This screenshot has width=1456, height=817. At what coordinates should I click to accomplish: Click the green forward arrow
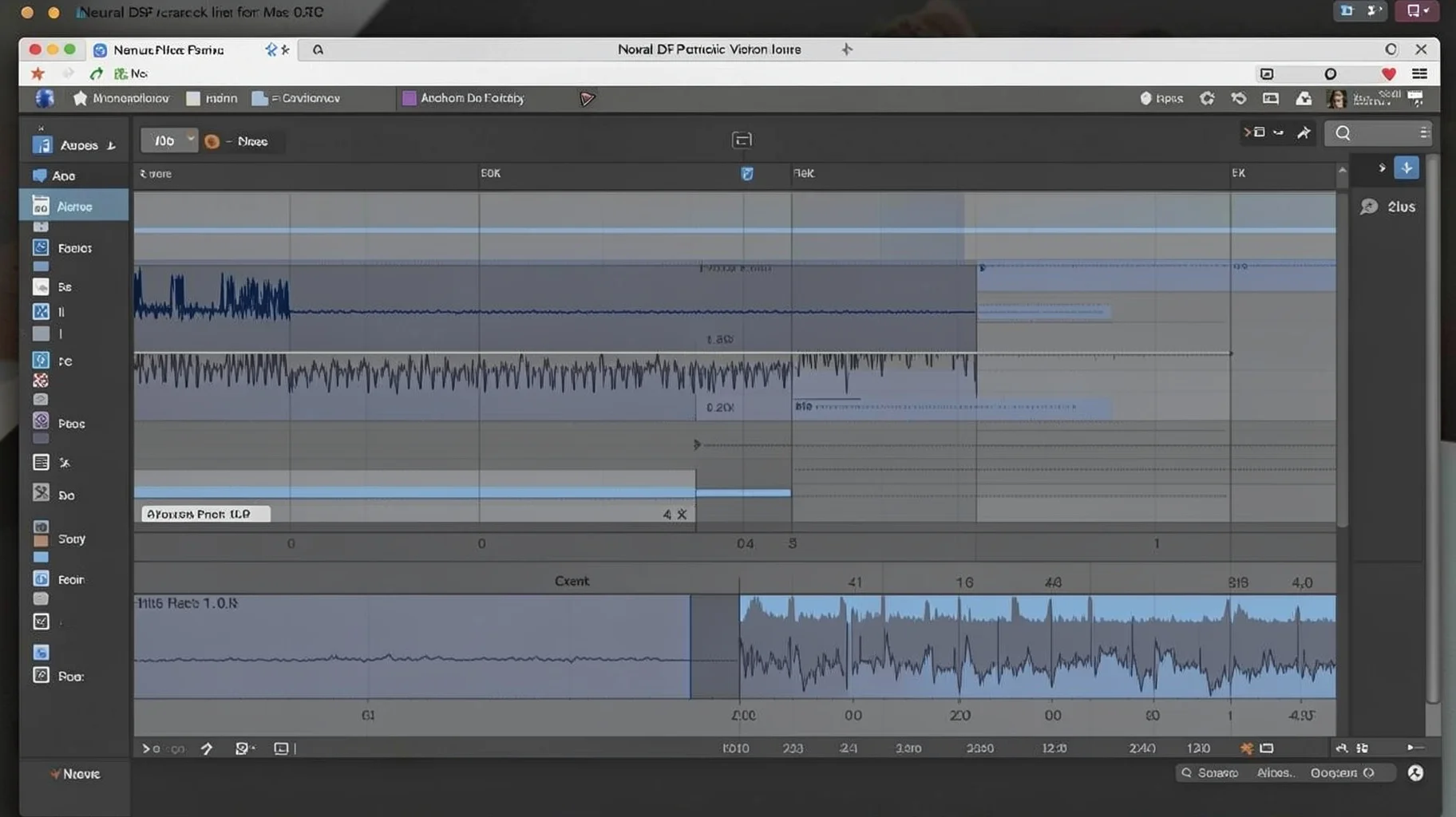click(x=97, y=73)
